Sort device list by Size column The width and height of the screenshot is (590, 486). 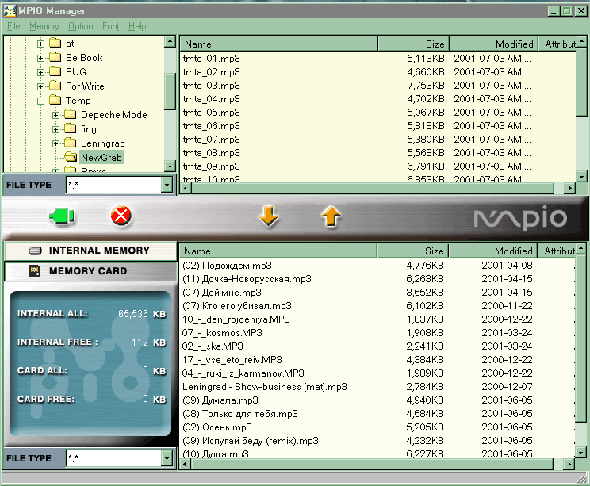pos(413,251)
